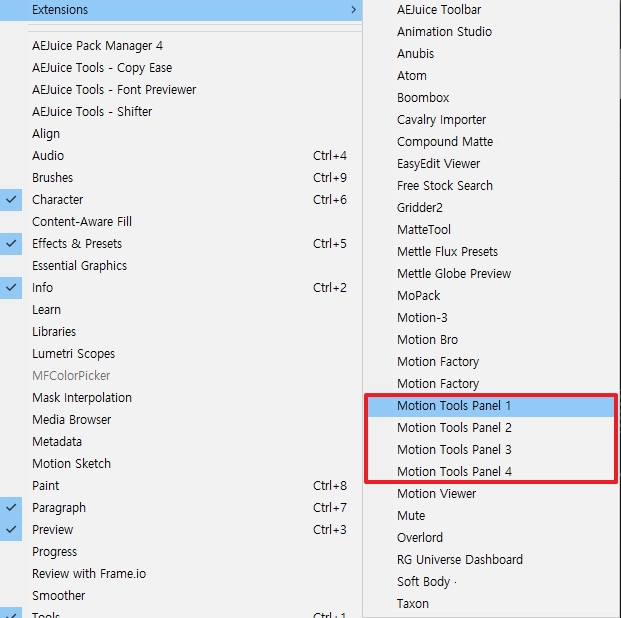The height and width of the screenshot is (618, 621).
Task: Open the Atom extension
Action: point(412,76)
